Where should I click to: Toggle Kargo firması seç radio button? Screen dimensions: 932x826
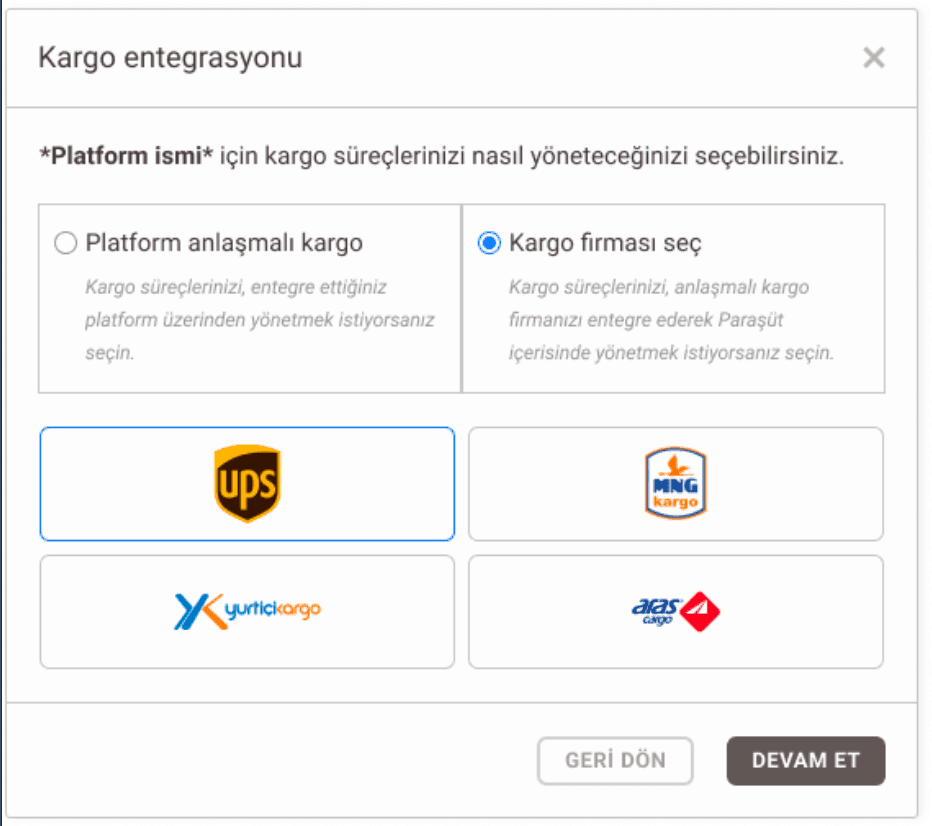[489, 242]
